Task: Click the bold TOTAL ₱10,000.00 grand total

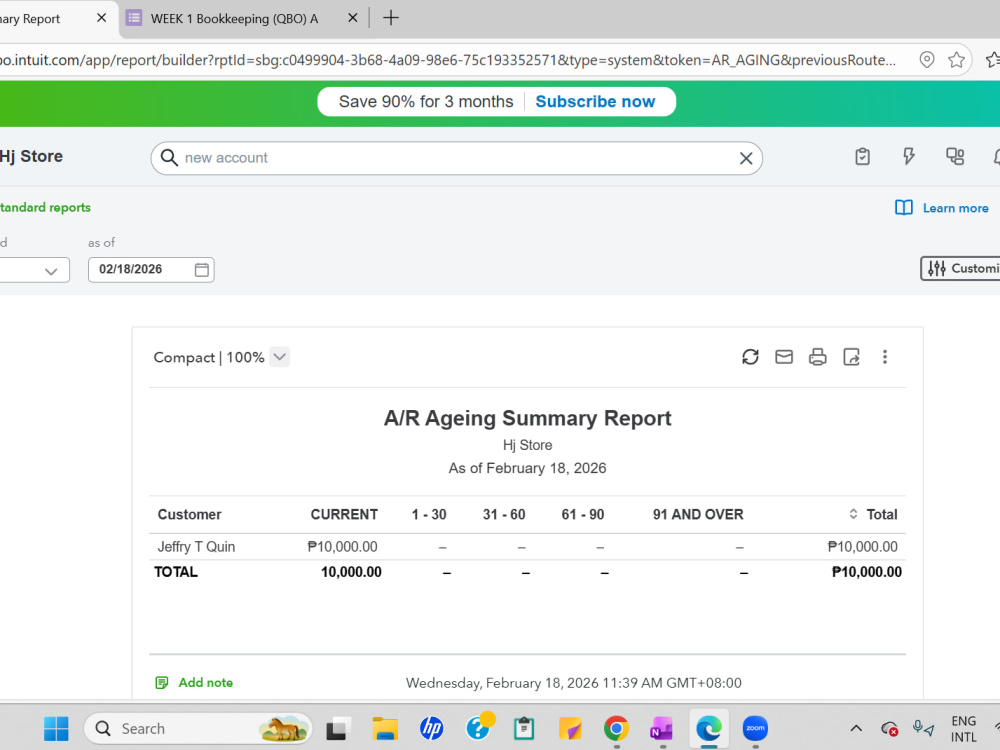Action: click(x=866, y=572)
